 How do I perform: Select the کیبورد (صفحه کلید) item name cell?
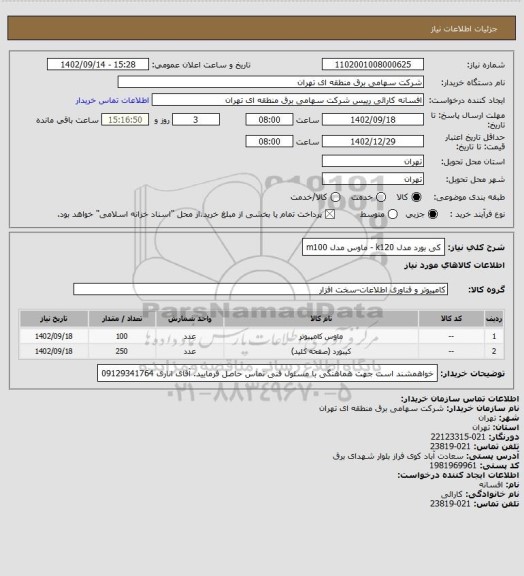click(321, 352)
